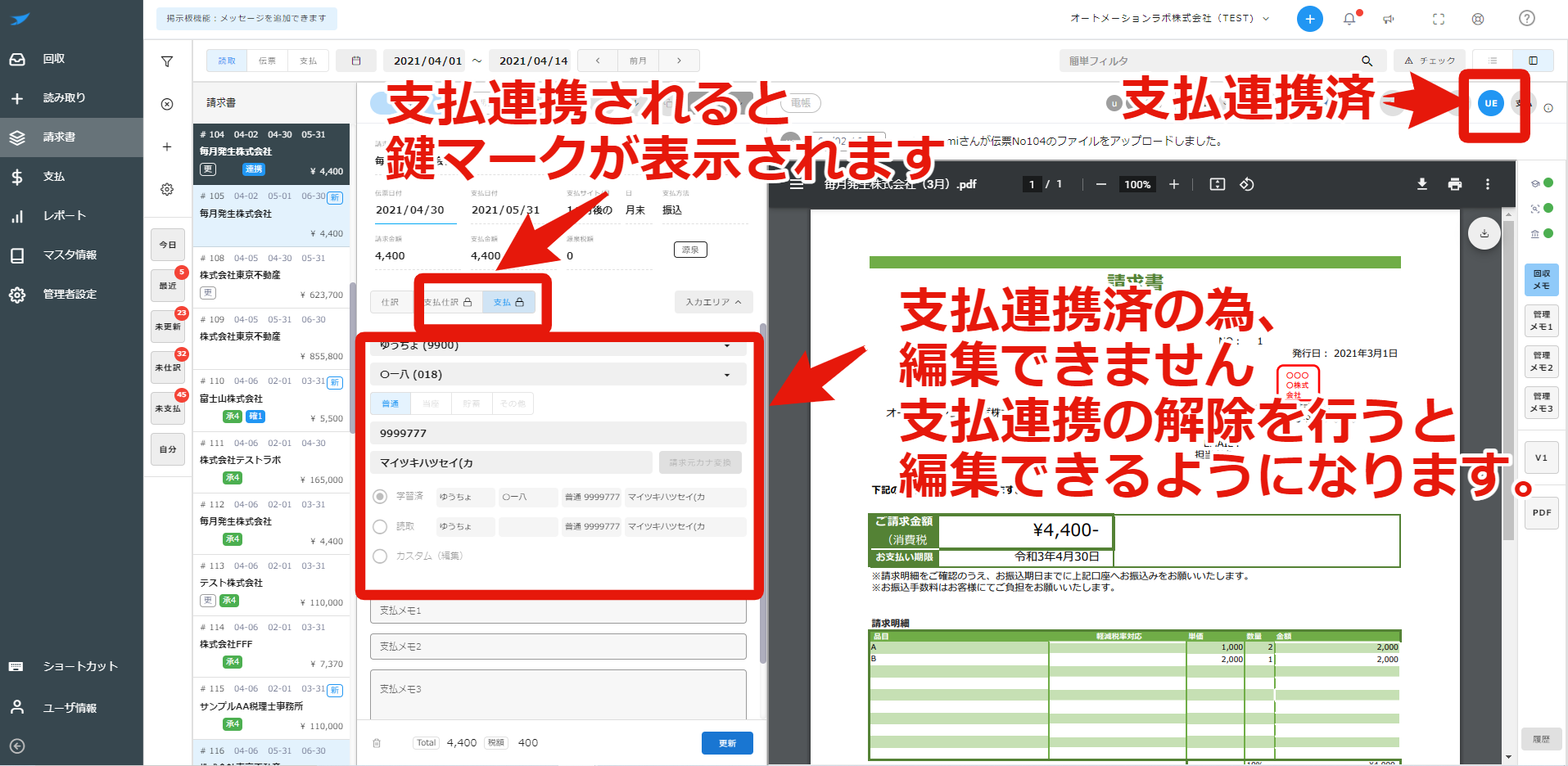
Task: Go to the next period arrow
Action: (679, 61)
